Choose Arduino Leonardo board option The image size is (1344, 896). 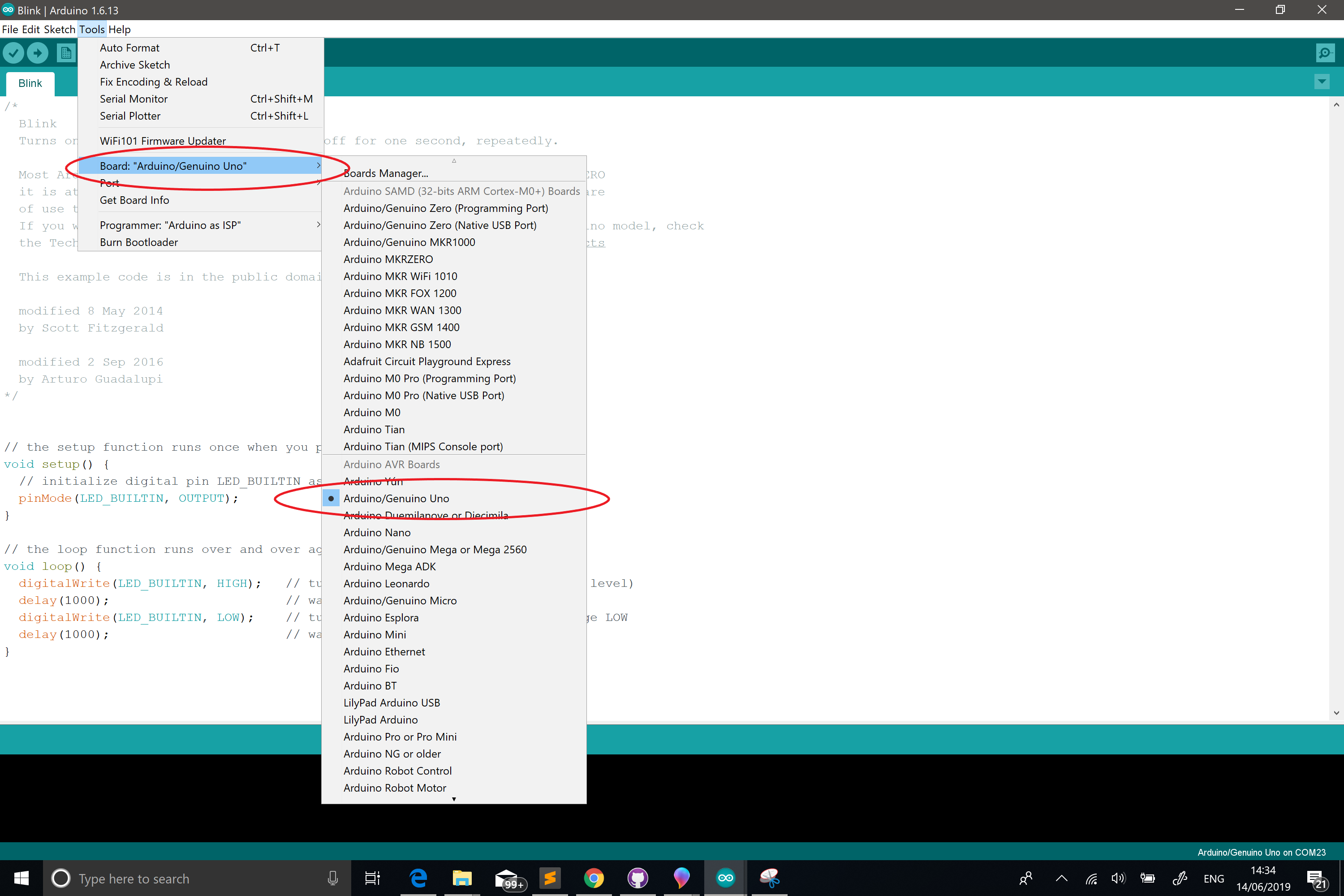coord(386,583)
